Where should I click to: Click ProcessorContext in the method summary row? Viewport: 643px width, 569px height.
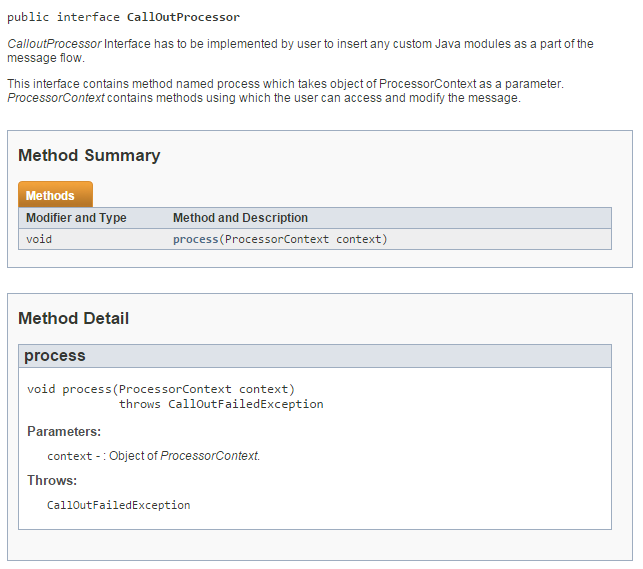tap(277, 239)
